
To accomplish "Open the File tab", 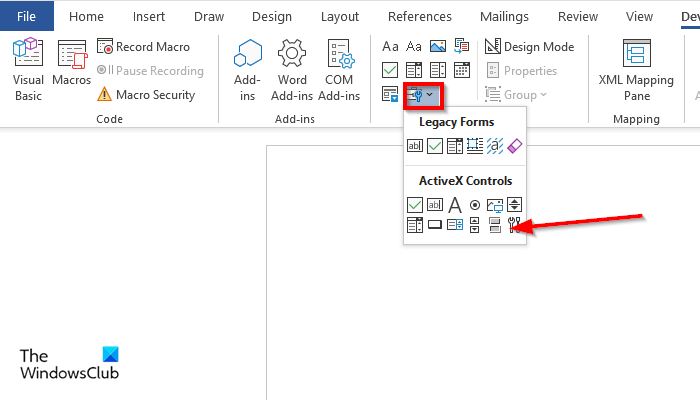I will pos(26,17).
